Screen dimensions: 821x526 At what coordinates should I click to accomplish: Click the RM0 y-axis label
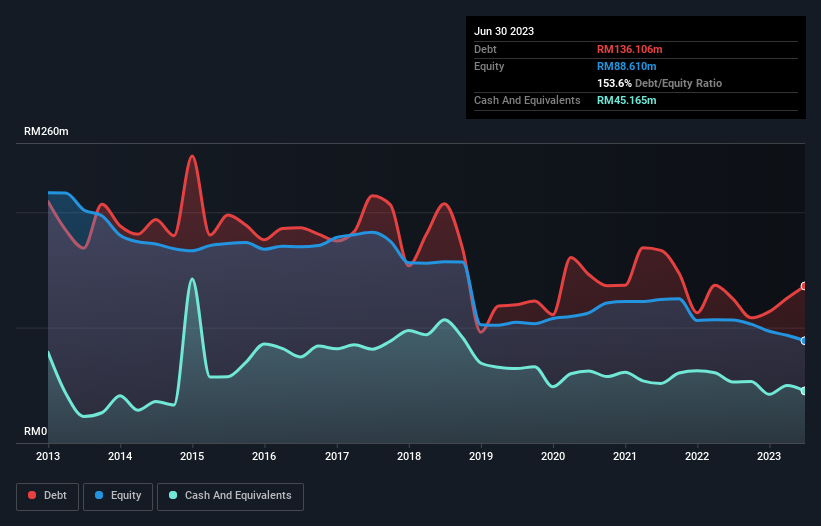[36, 431]
